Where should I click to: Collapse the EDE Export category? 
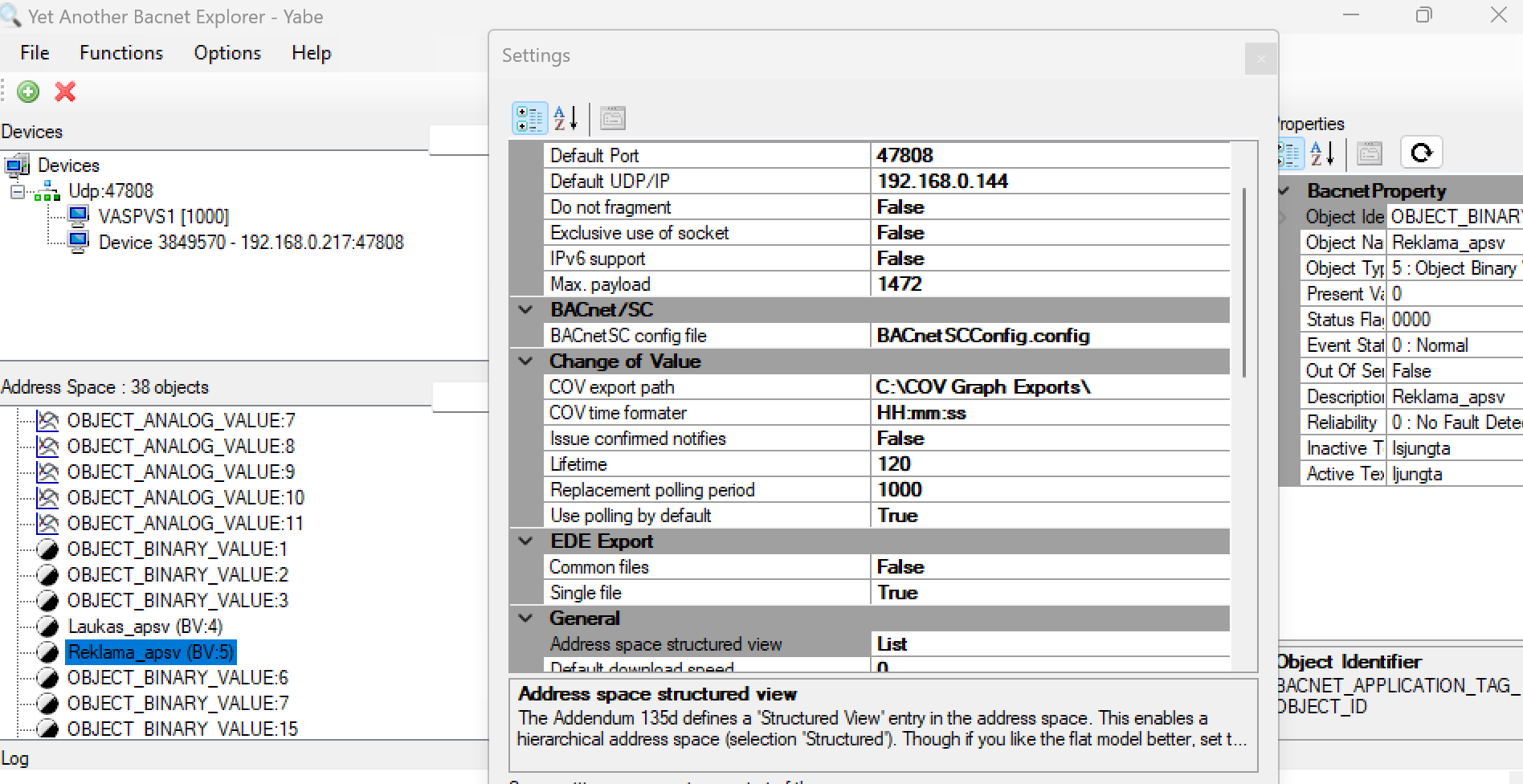tap(526, 541)
